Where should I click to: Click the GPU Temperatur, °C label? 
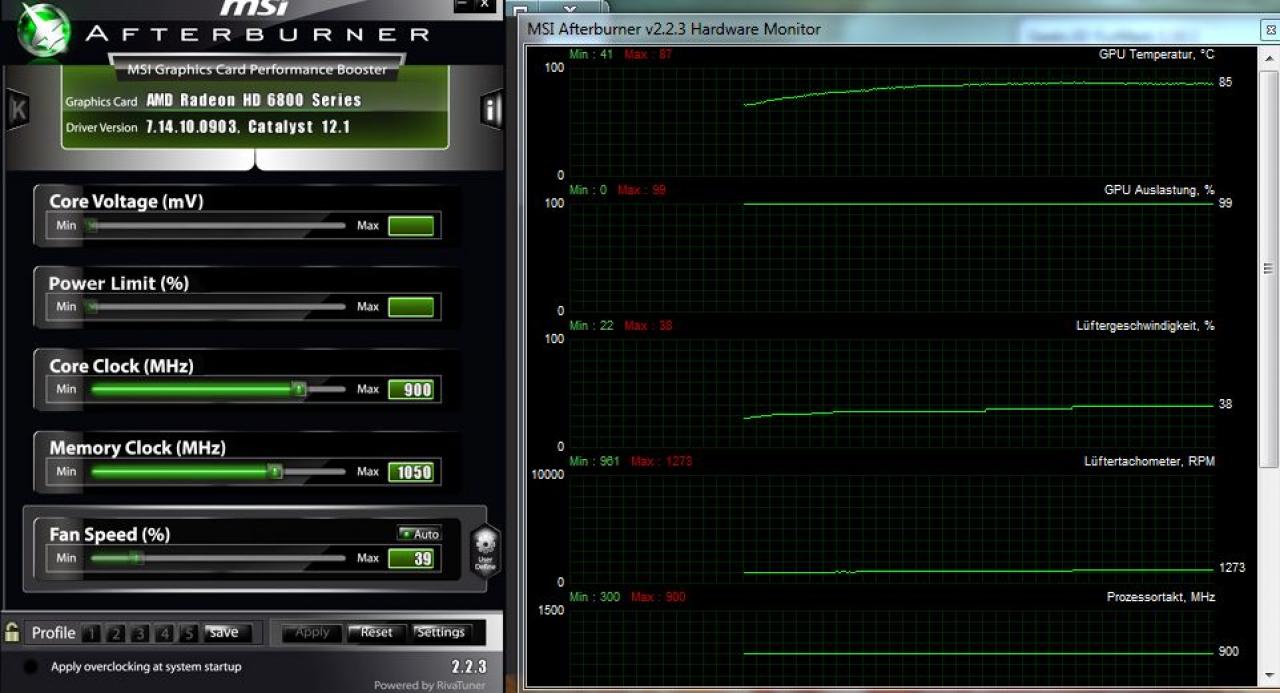[1157, 54]
